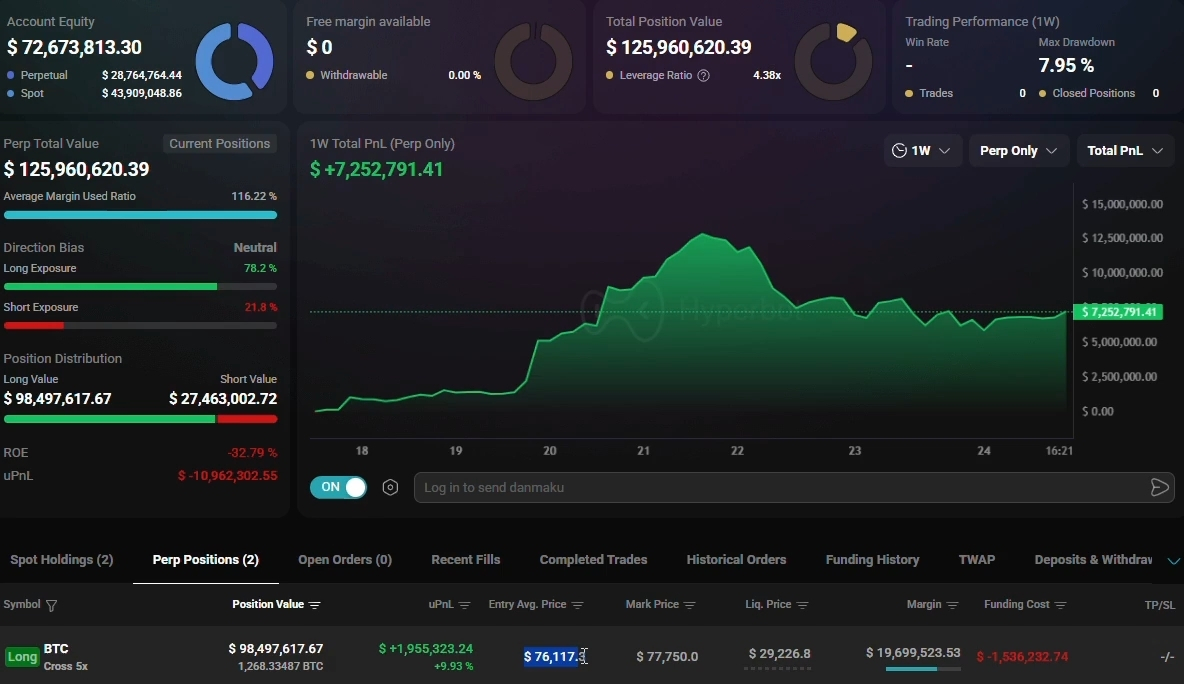Click the Free margin donut chart
Screen dimensions: 1184x684
(533, 61)
